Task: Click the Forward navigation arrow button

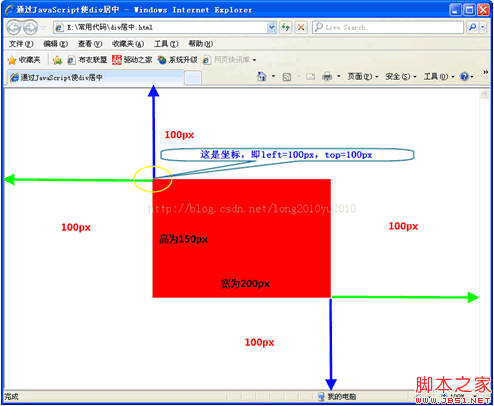Action: click(x=30, y=28)
